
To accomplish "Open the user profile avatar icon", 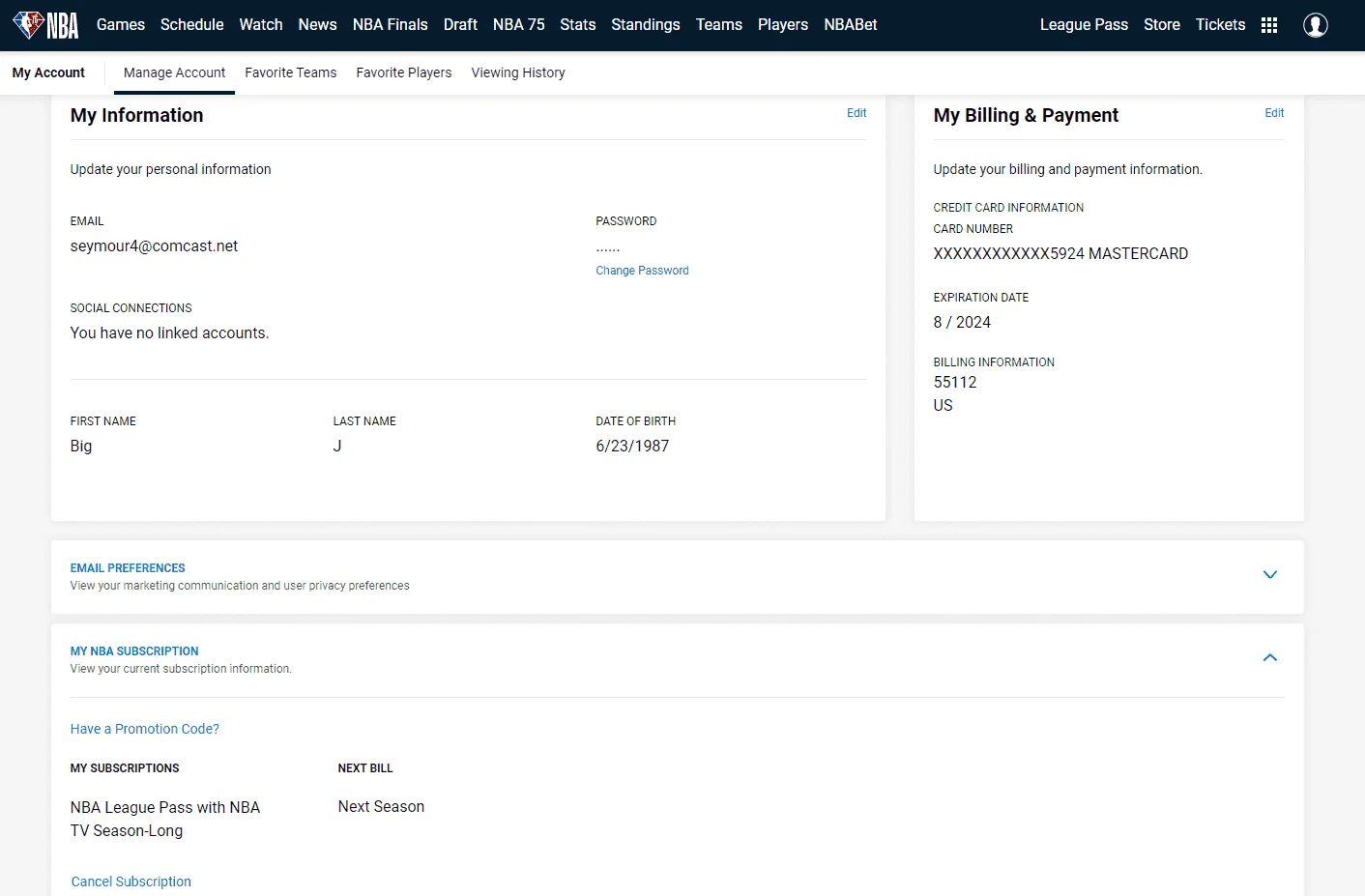I will (1315, 25).
